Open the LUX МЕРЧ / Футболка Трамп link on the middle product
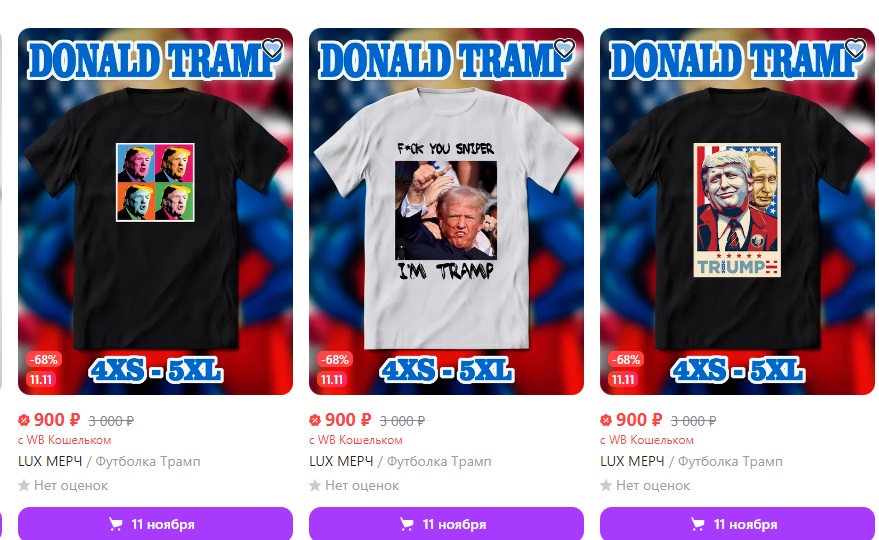 (400, 461)
